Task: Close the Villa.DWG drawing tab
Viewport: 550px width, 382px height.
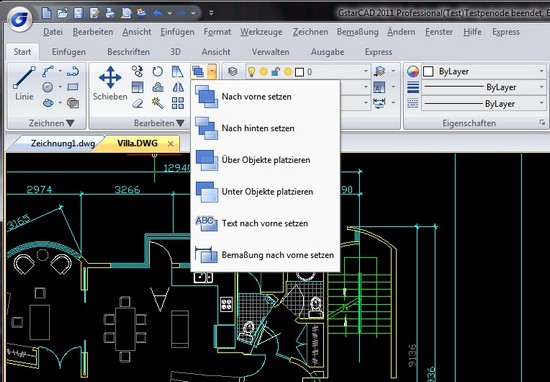Action: 170,144
